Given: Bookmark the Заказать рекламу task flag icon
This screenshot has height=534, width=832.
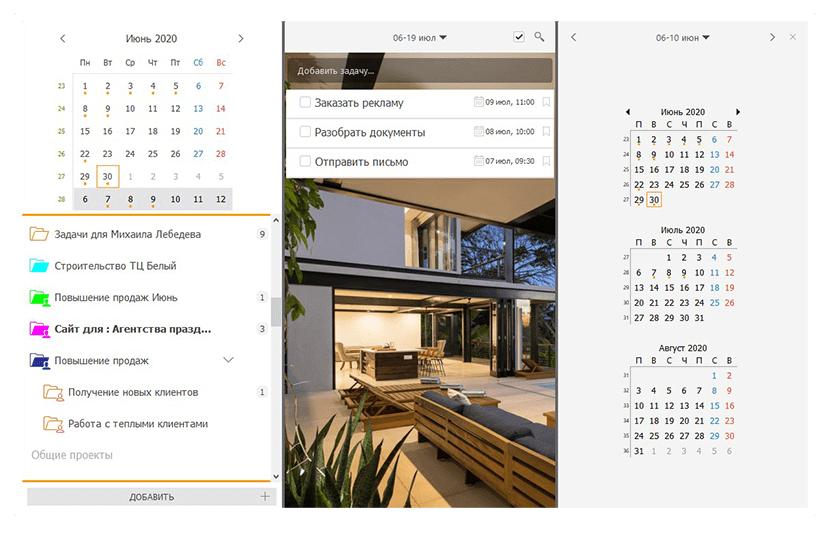Looking at the screenshot, I should coord(546,102).
